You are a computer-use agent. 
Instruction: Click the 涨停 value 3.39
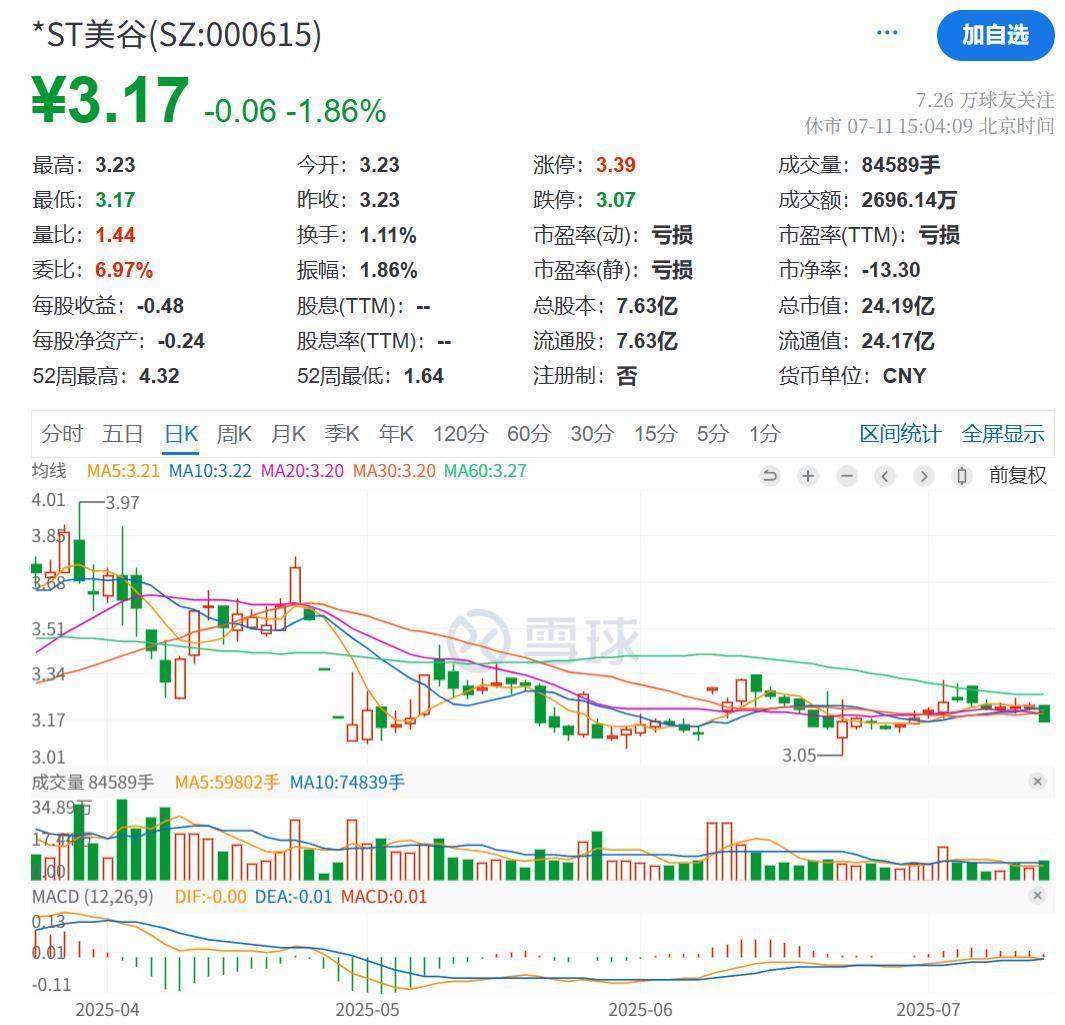coord(615,164)
